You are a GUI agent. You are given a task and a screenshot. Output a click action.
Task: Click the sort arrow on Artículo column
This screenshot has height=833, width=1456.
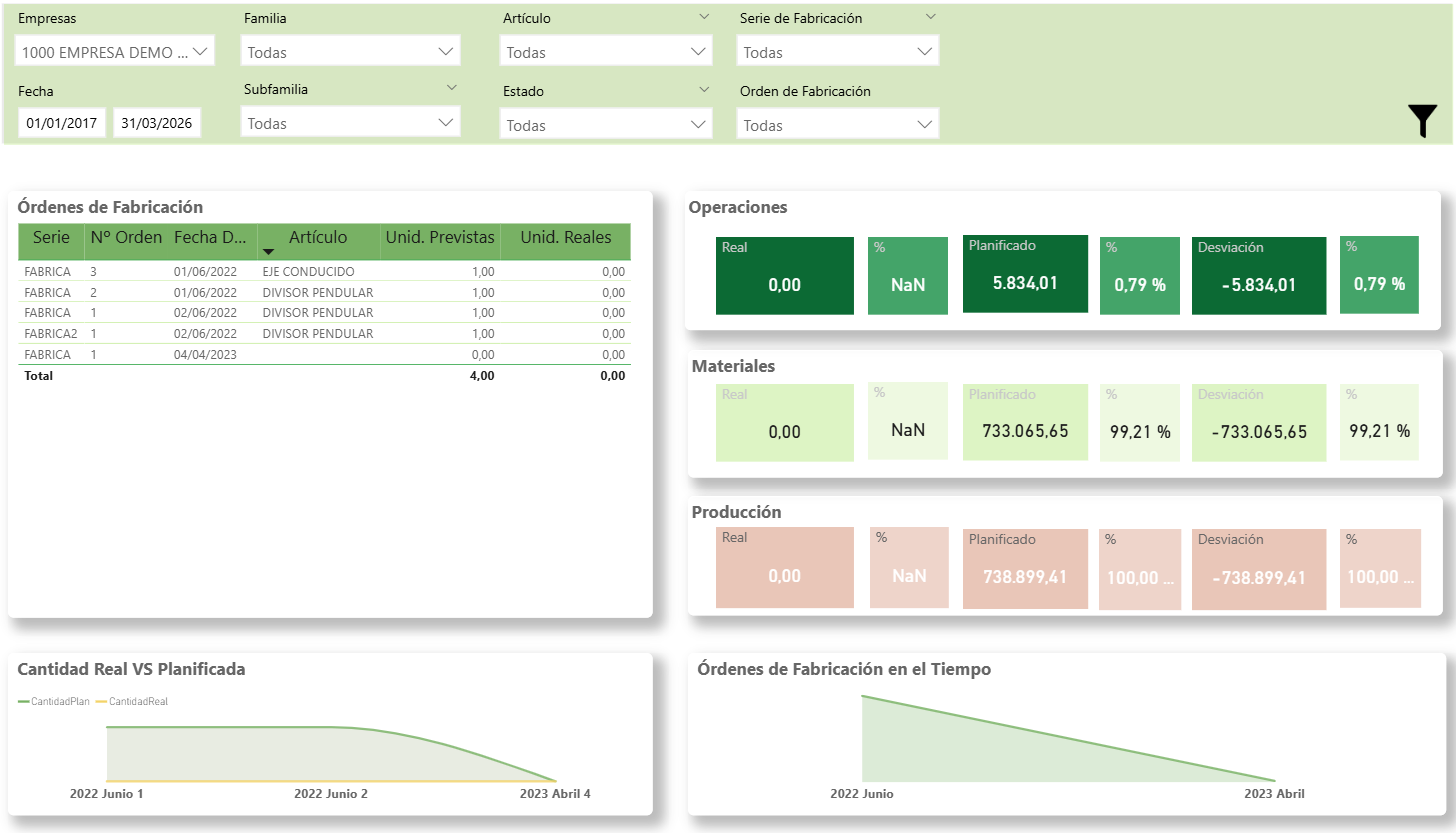pyautogui.click(x=268, y=252)
